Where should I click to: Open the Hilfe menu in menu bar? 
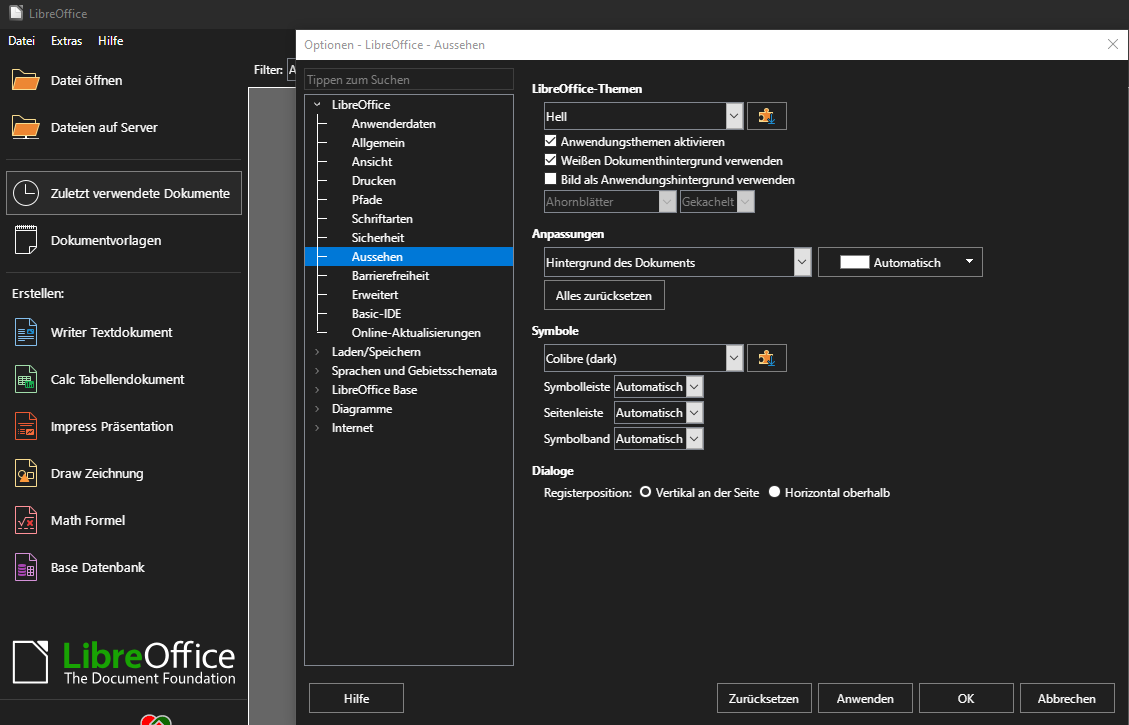click(111, 41)
